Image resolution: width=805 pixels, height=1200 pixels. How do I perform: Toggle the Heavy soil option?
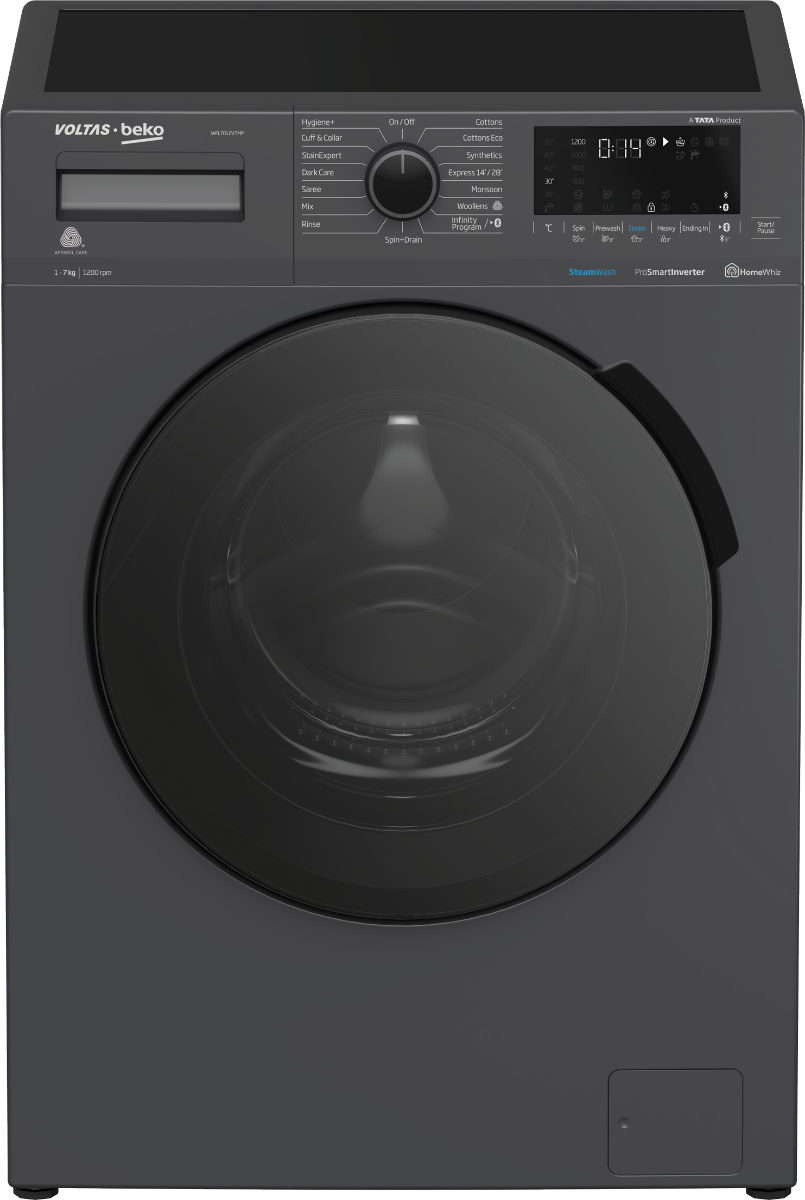coord(666,232)
